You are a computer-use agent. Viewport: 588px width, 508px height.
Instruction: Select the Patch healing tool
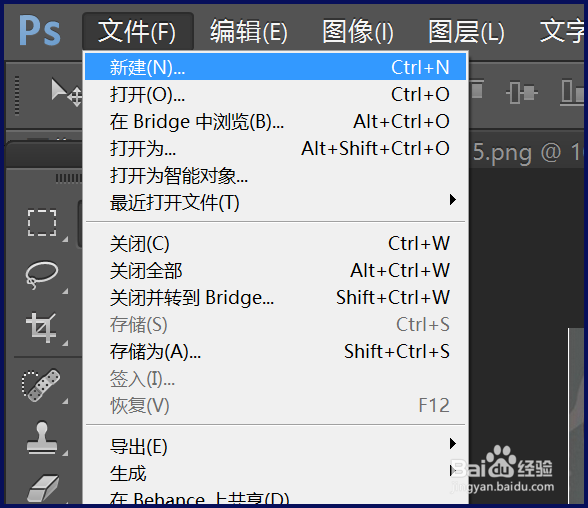click(x=41, y=385)
